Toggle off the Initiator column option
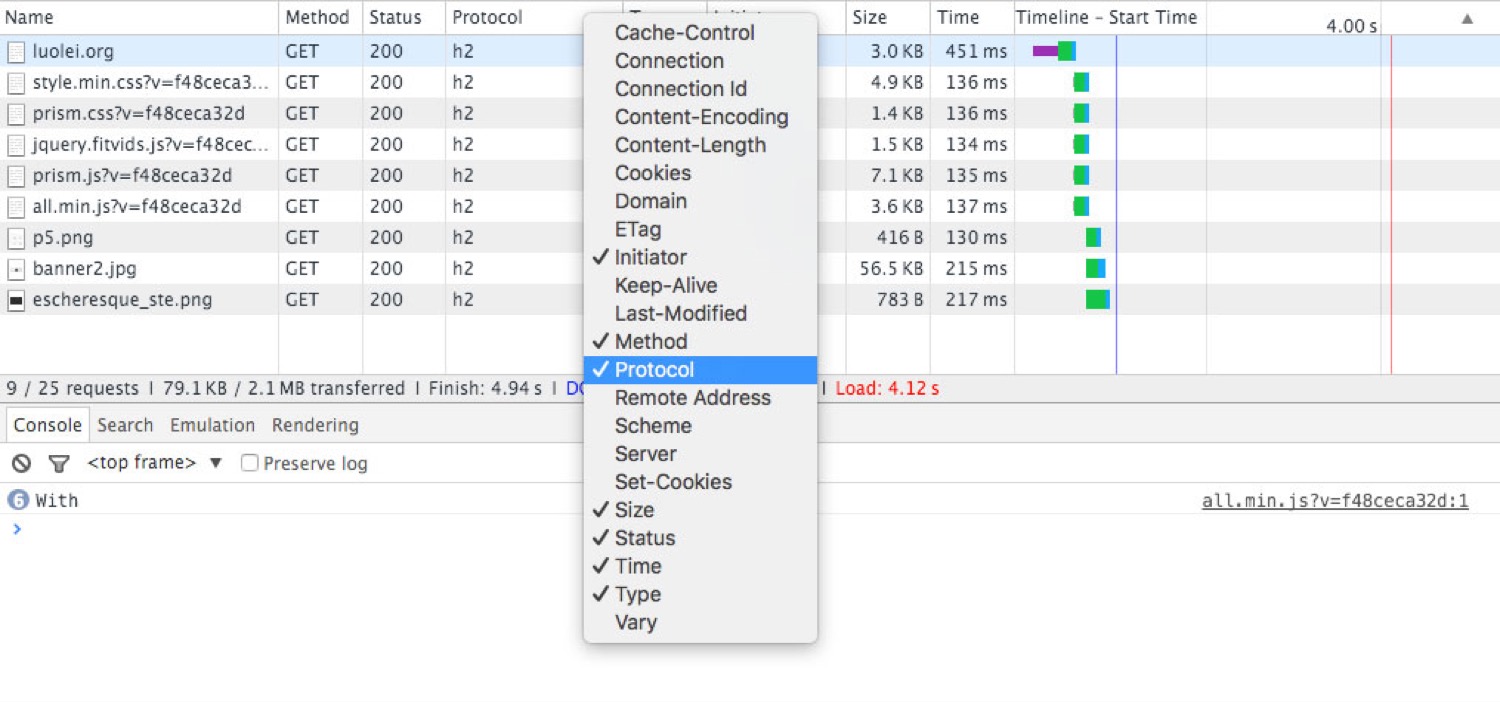The height and width of the screenshot is (702, 1500). [x=650, y=257]
